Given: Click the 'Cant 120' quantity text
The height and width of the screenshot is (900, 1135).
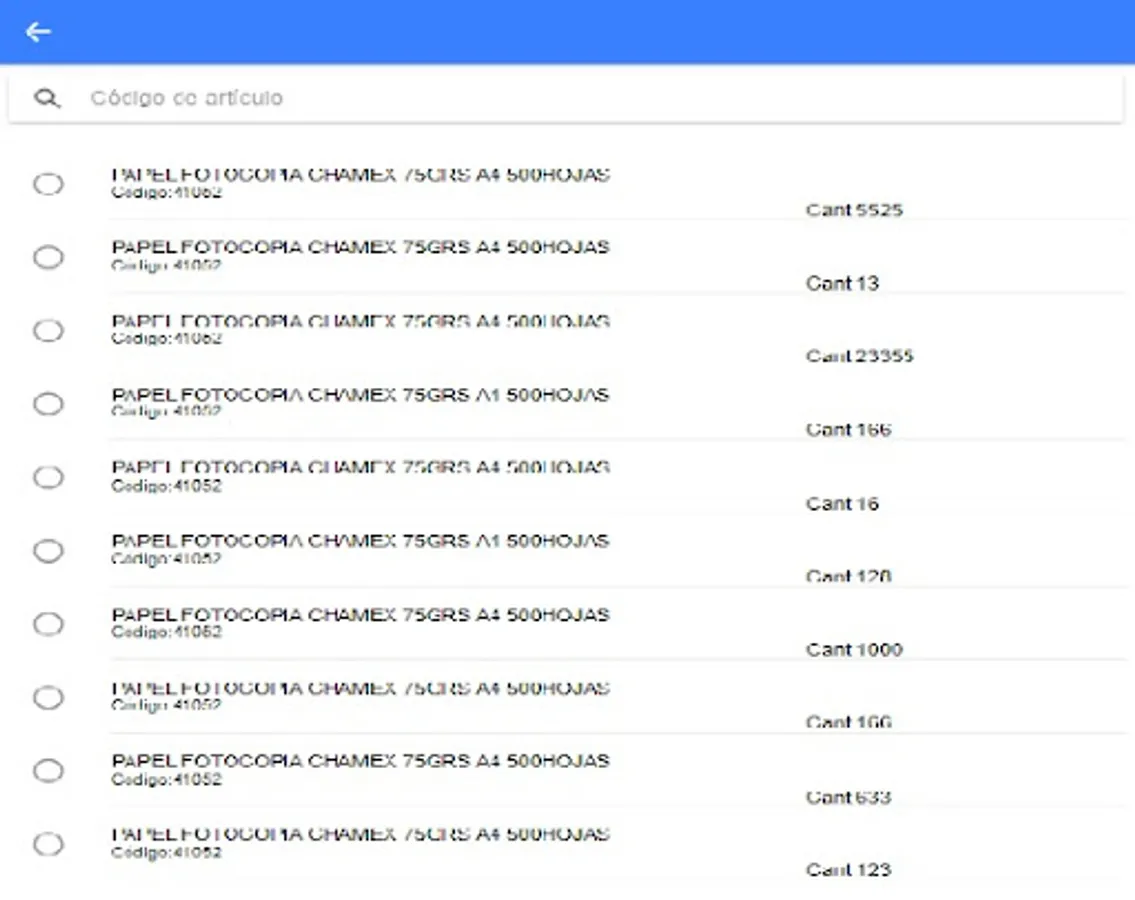Looking at the screenshot, I should pyautogui.click(x=848, y=576).
